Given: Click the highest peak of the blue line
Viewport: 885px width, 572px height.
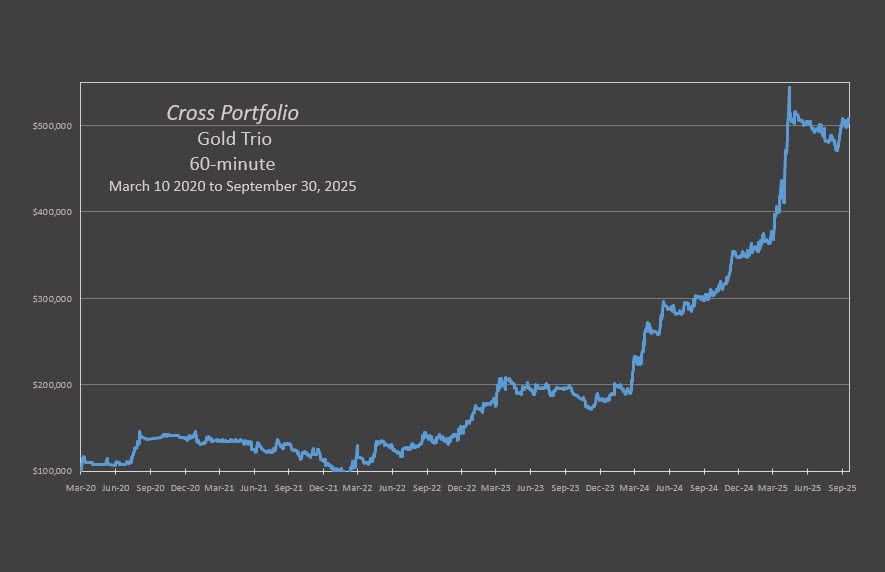Looking at the screenshot, I should click(x=789, y=88).
